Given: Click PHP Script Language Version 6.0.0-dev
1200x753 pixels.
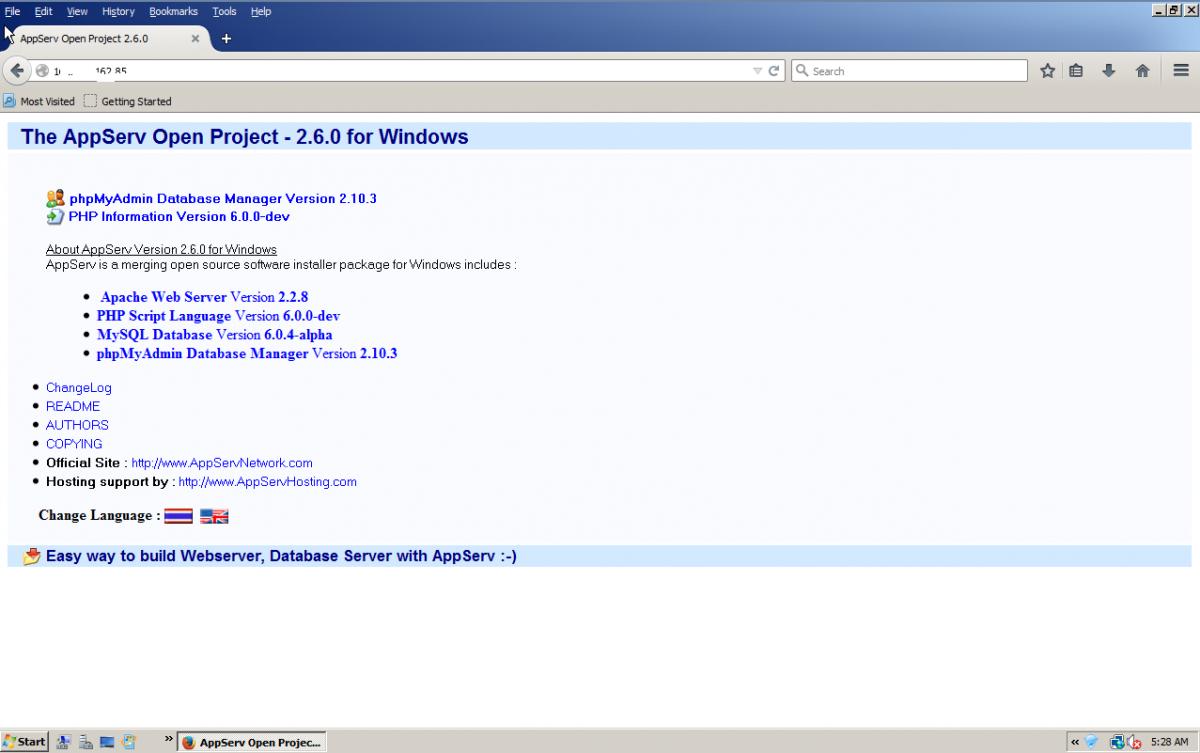Looking at the screenshot, I should [x=218, y=316].
